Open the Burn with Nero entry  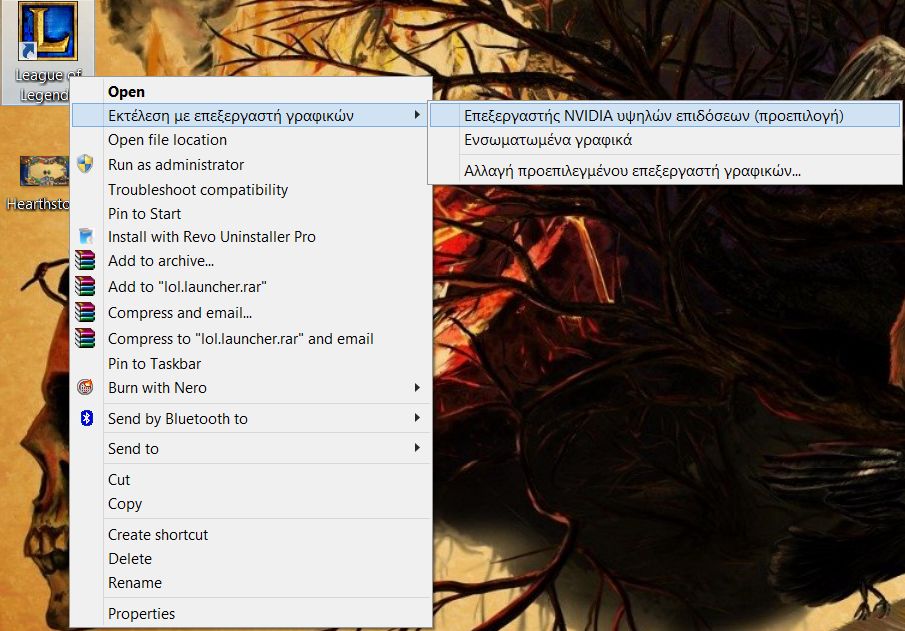pyautogui.click(x=251, y=388)
